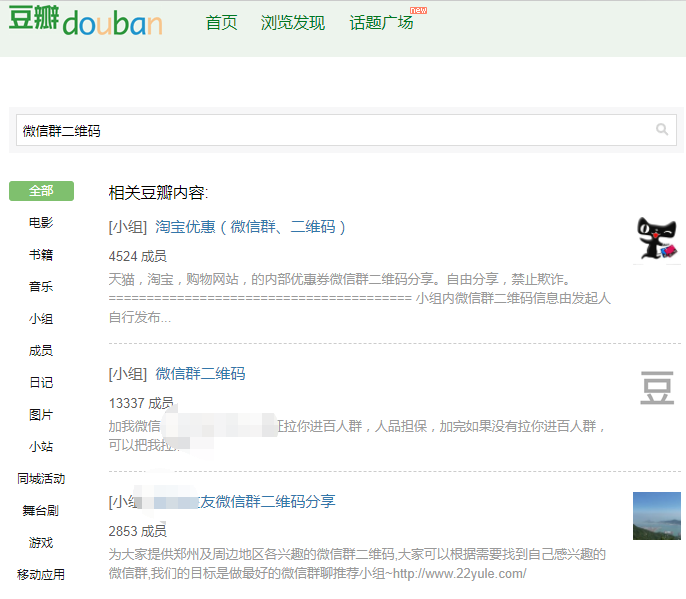This screenshot has height=599, width=686.
Task: Filter results by 书籍
Action: (x=41, y=255)
